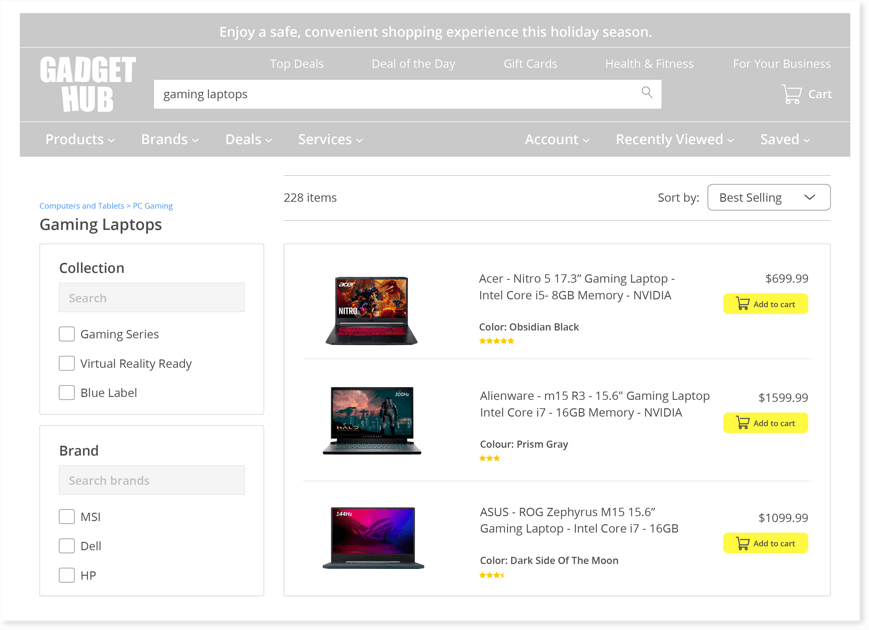Open the Acer Nitro laptop thumbnail
This screenshot has width=869, height=630.
(371, 310)
